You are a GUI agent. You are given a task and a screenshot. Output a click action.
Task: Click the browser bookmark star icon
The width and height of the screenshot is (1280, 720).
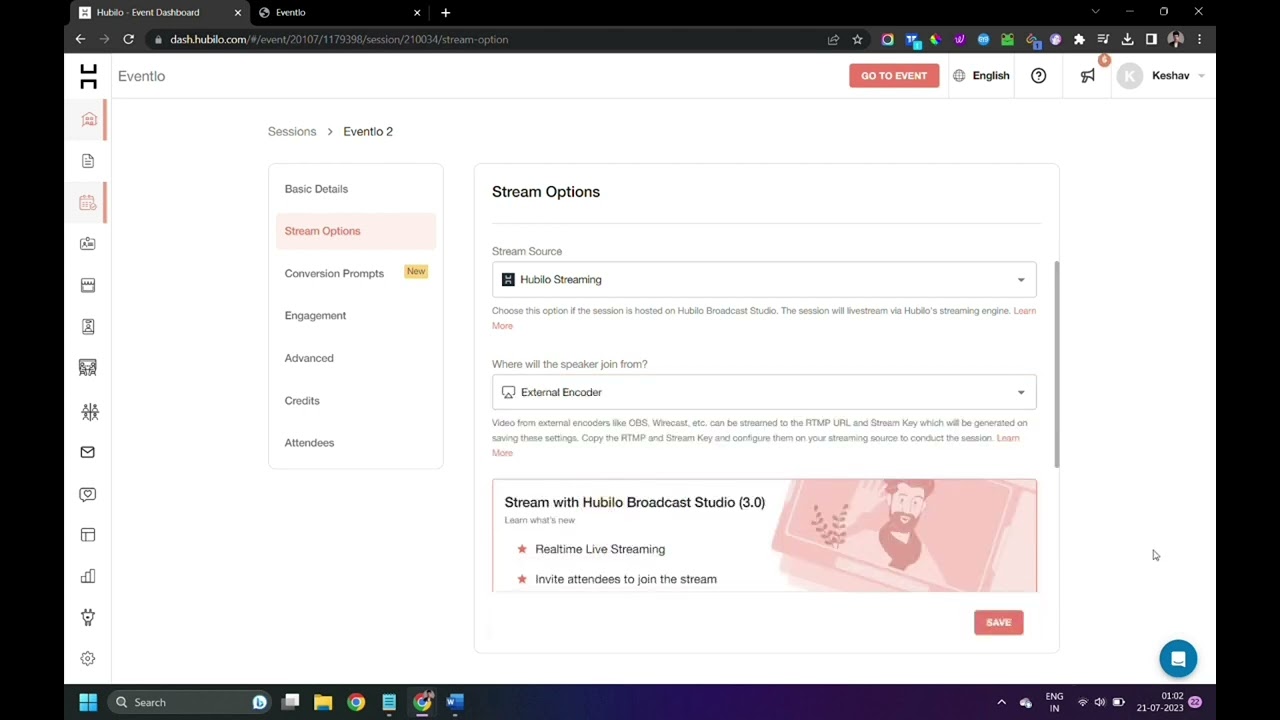[857, 39]
